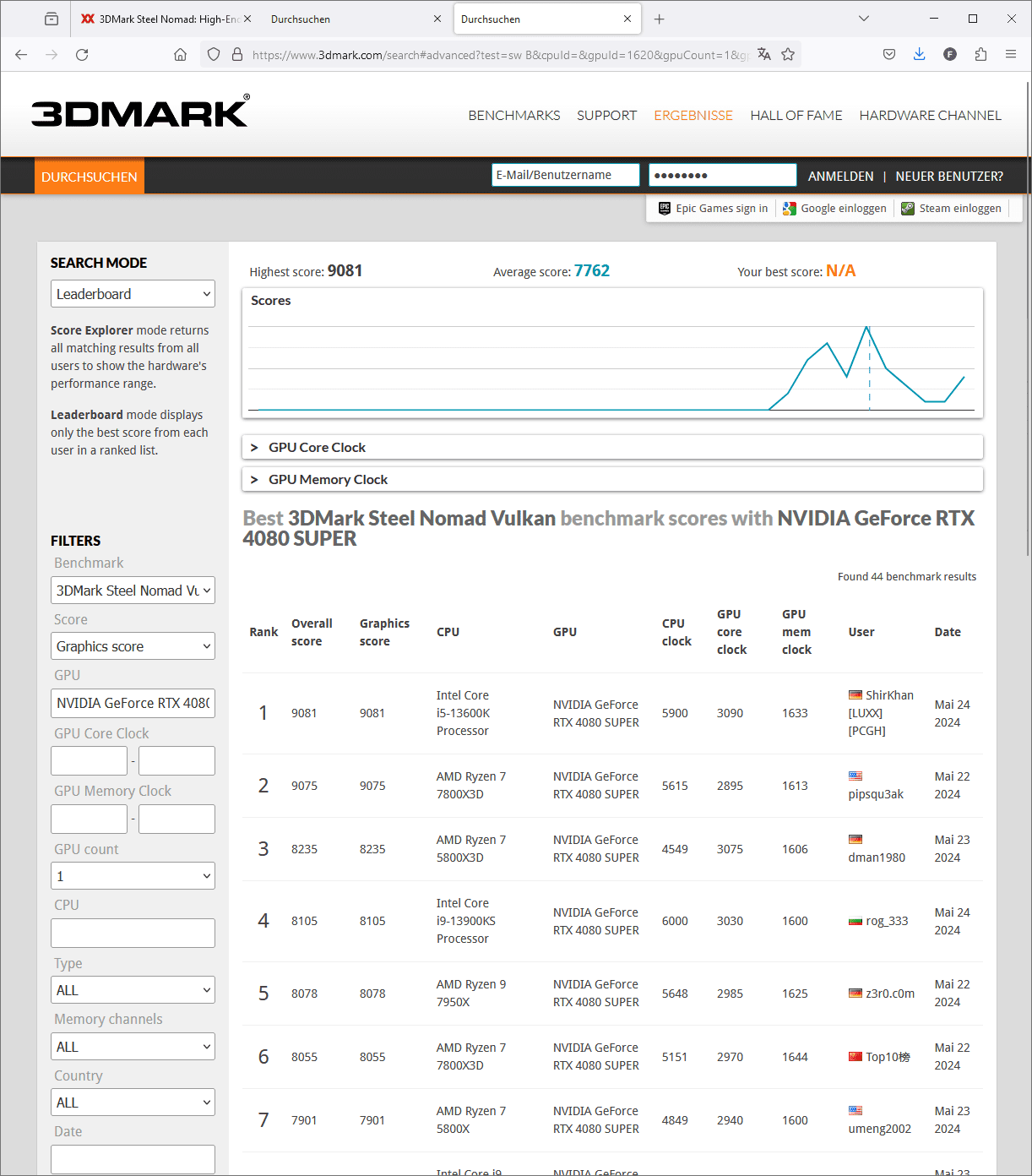
Task: Close the 3DMark Steel Nomad tab
Action: pyautogui.click(x=247, y=19)
